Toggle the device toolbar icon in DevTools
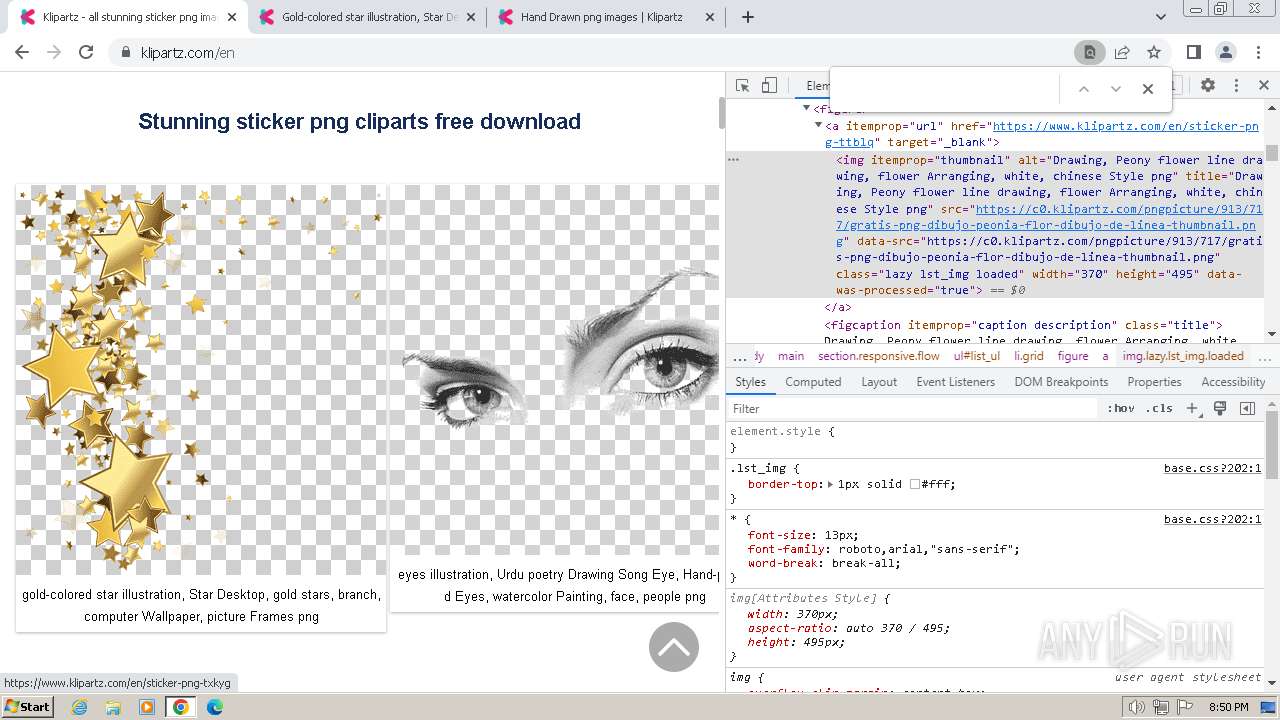 pos(769,86)
